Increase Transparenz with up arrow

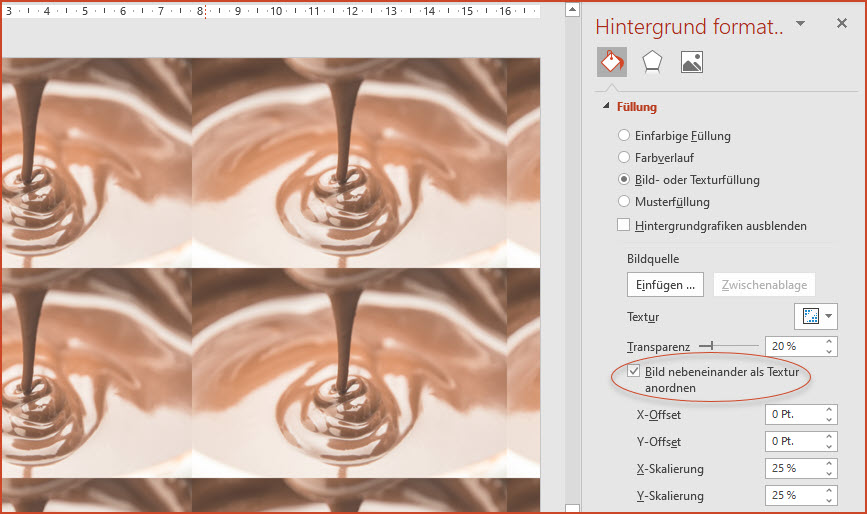pyautogui.click(x=829, y=342)
